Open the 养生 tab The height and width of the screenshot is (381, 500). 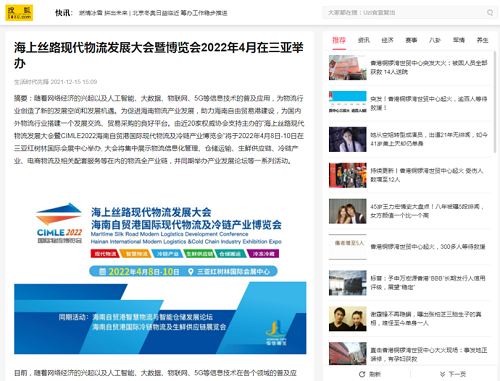point(482,40)
